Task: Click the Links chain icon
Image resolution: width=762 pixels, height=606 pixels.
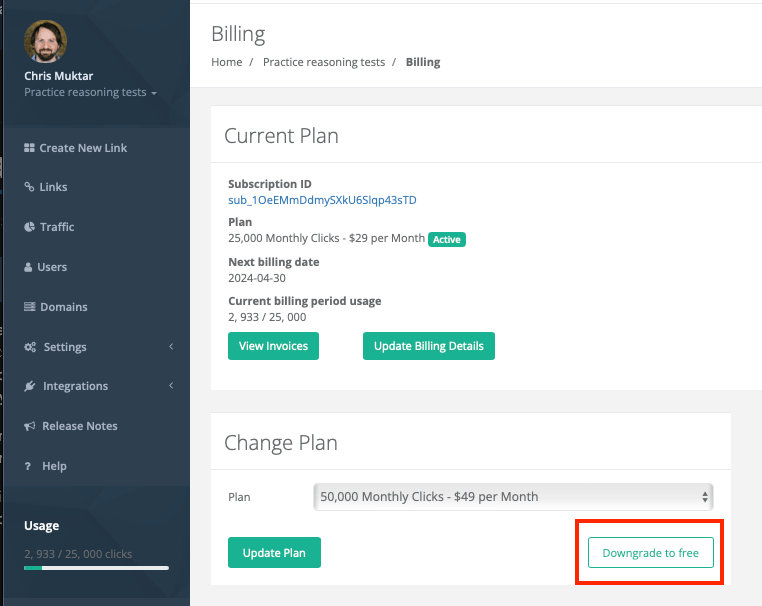Action: tap(30, 187)
